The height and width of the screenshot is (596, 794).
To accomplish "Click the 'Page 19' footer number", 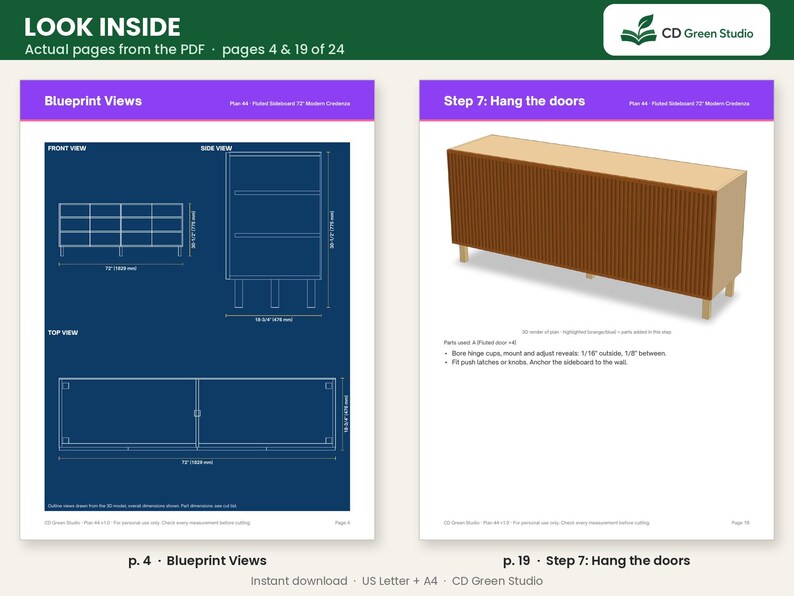I will point(740,523).
